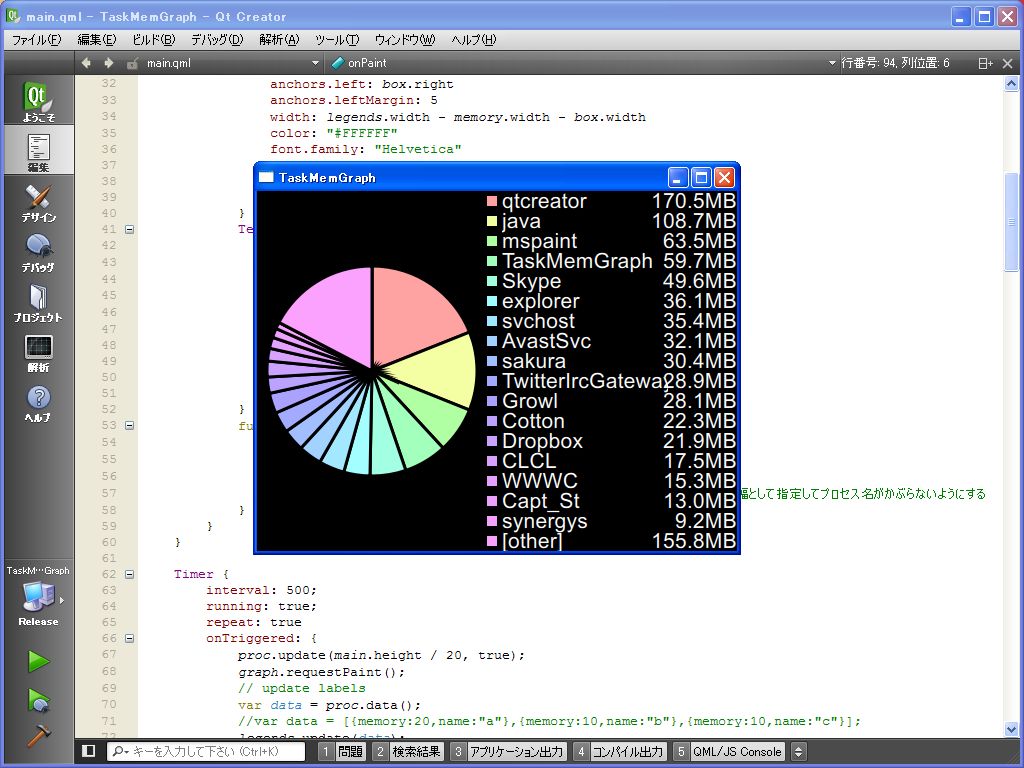This screenshot has width=1024, height=768.
Task: Open the 問題 issues pane
Action: (x=343, y=752)
